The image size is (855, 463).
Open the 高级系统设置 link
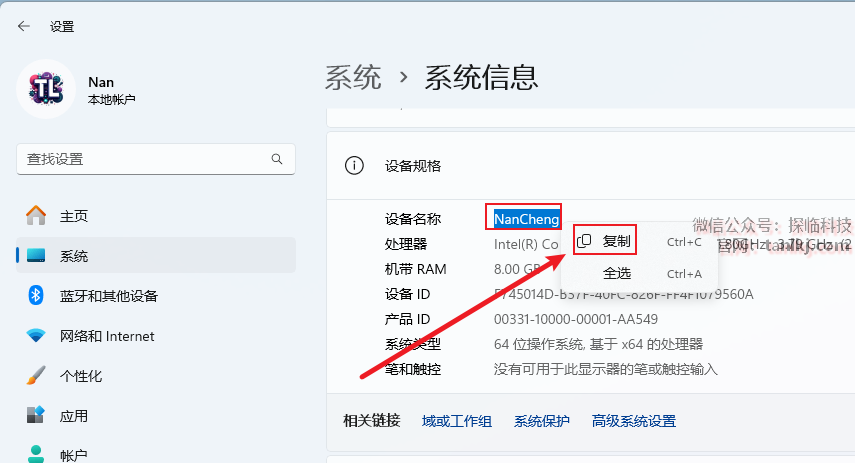634,421
